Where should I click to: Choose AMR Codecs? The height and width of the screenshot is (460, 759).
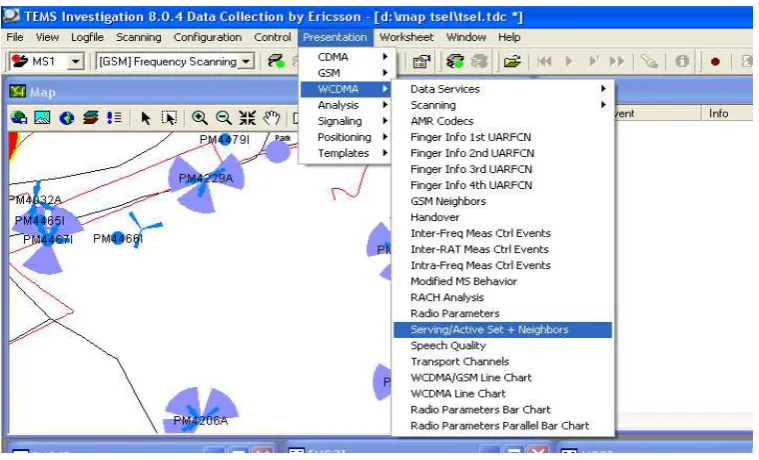502,121
